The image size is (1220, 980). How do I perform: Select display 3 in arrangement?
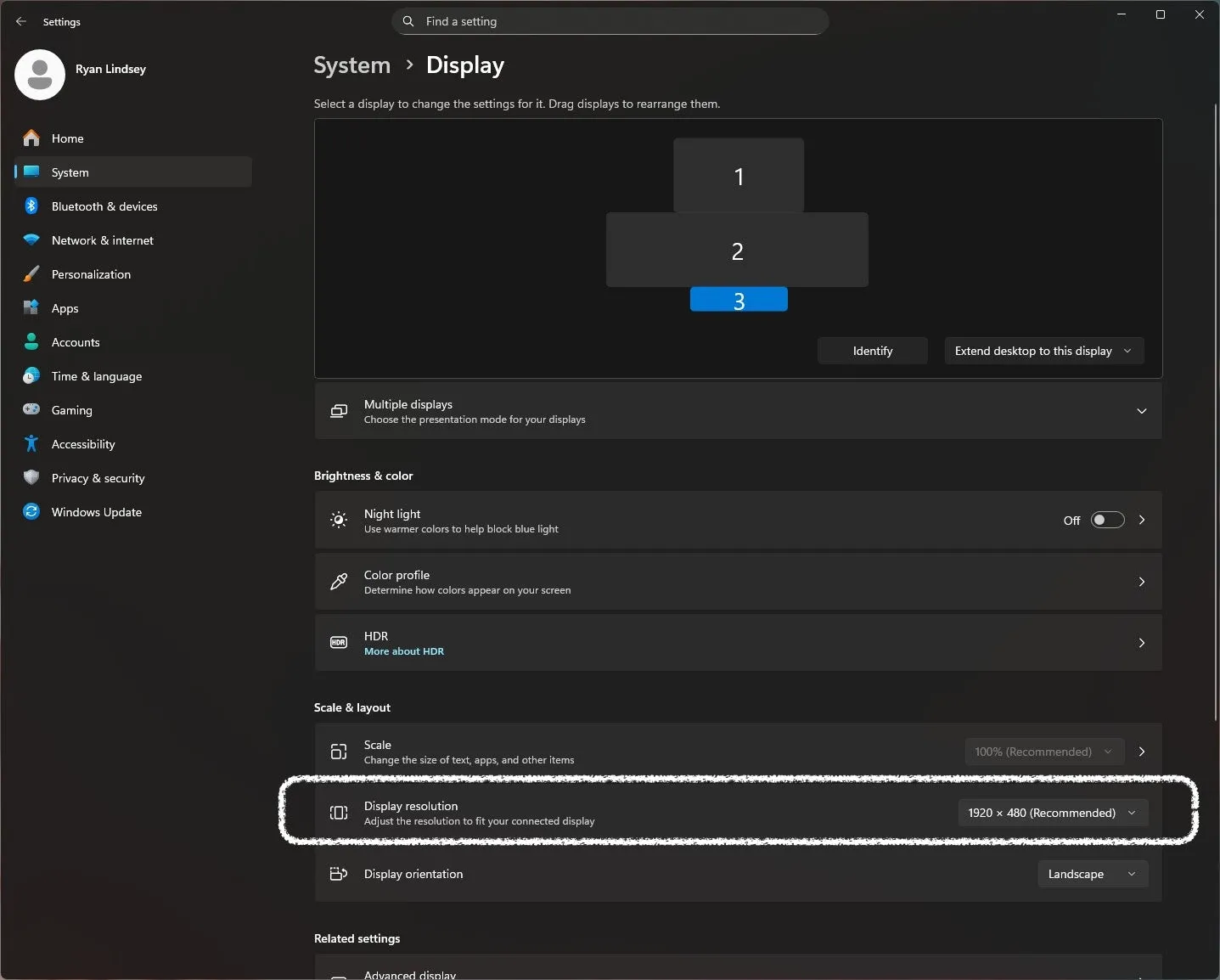(x=739, y=299)
